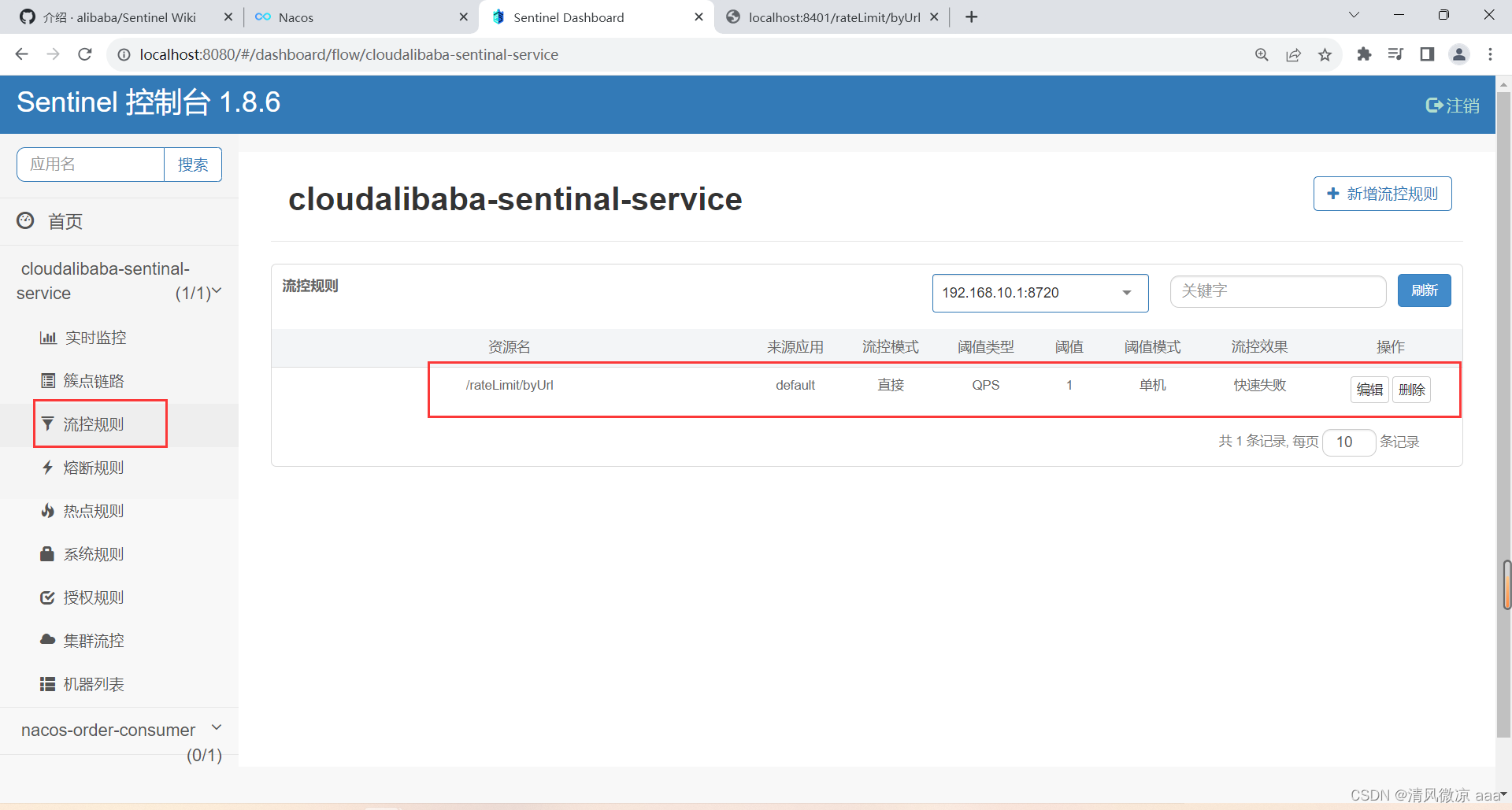Go back using the browser back arrow
The height and width of the screenshot is (810, 1512).
click(x=22, y=54)
